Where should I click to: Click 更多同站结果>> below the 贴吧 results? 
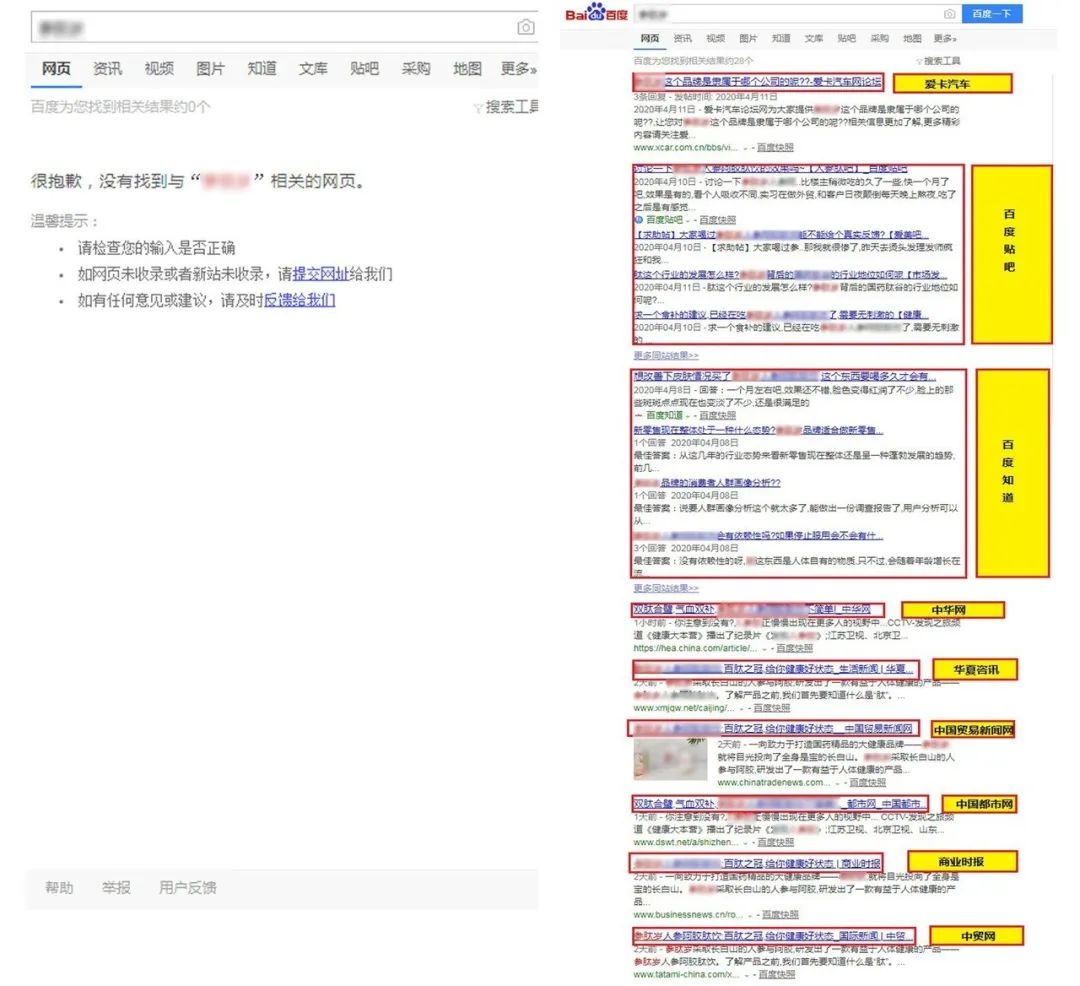pos(666,356)
